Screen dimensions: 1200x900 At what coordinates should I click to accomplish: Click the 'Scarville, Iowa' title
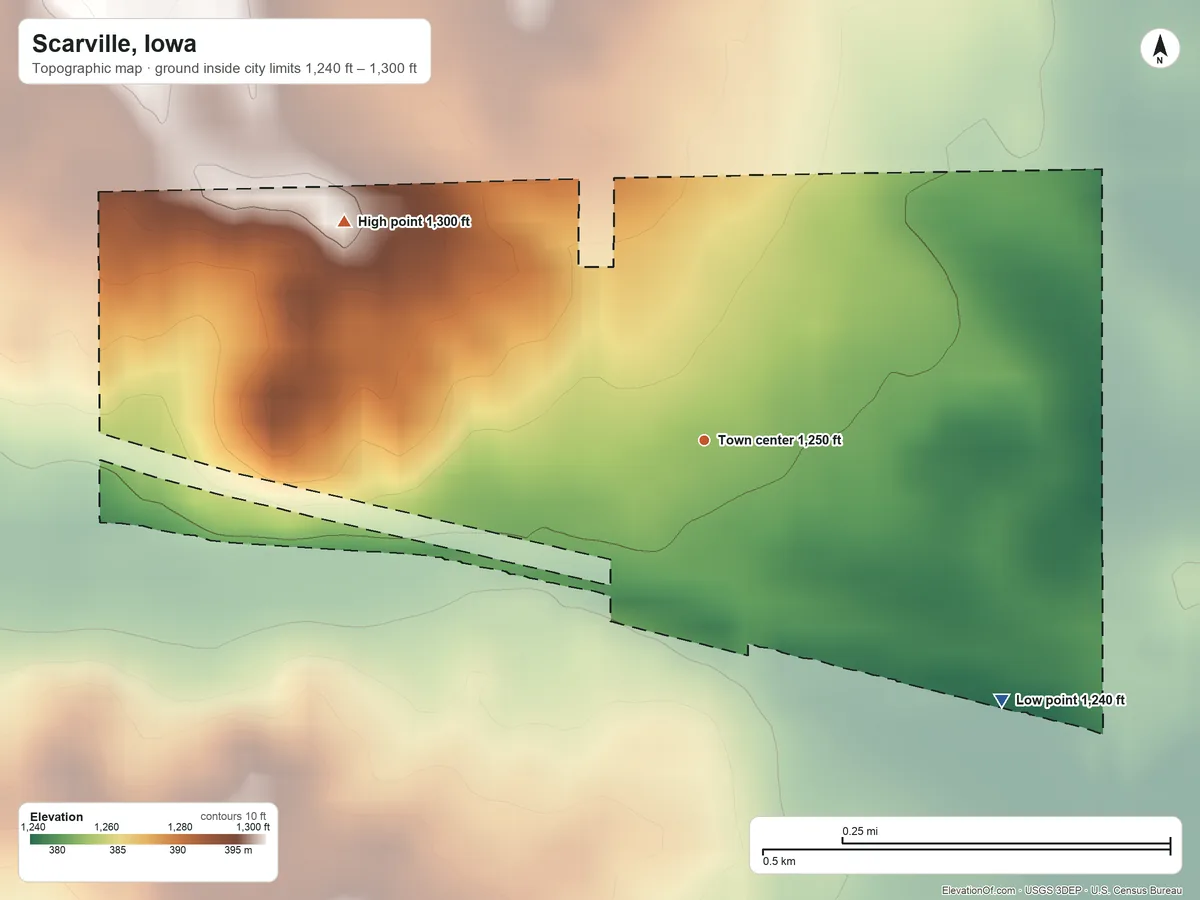[114, 44]
